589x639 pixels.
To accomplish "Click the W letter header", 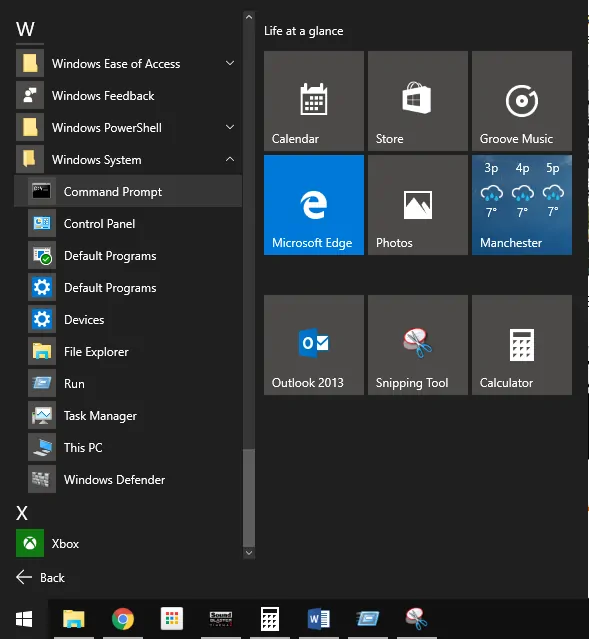I will [25, 29].
